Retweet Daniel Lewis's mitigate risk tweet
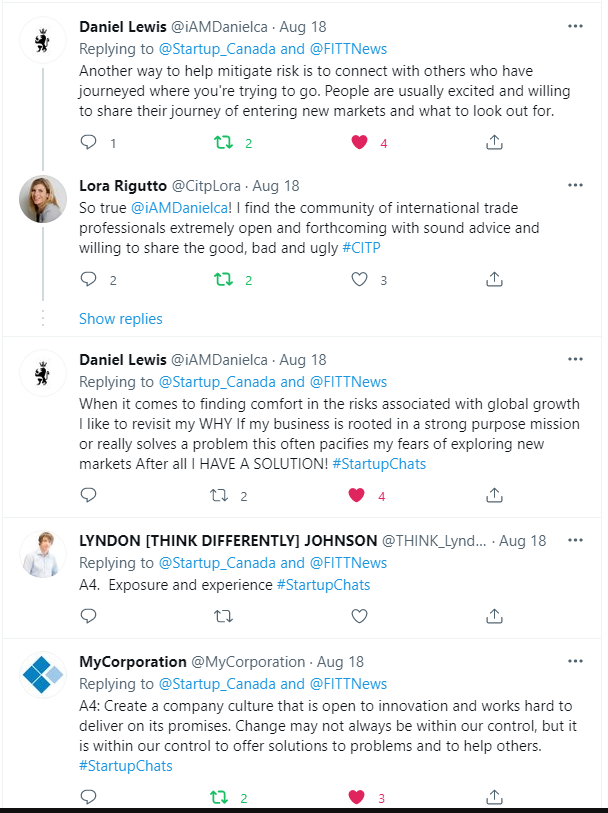608x813 pixels. click(224, 143)
